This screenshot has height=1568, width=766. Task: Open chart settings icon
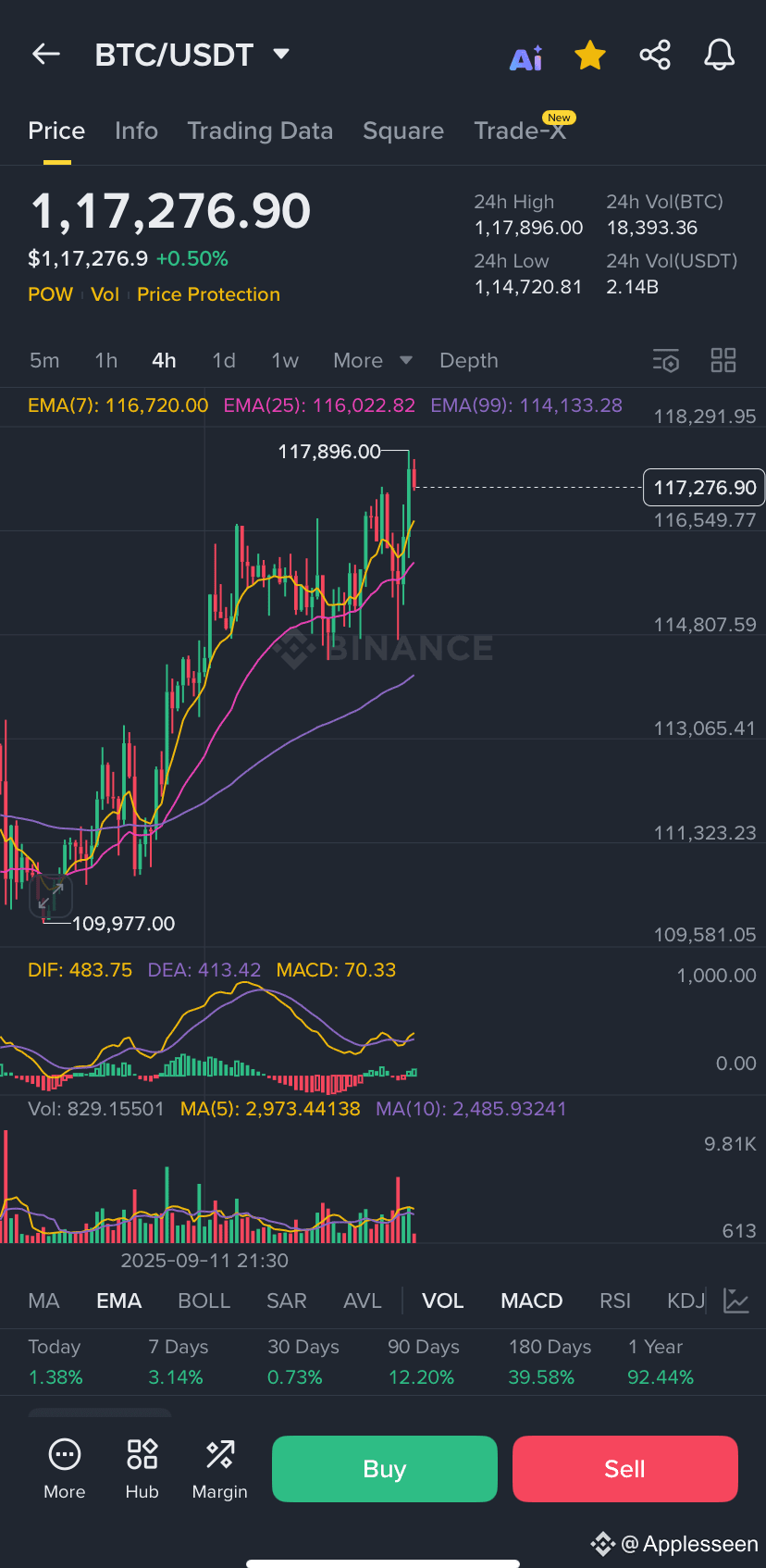tap(666, 360)
